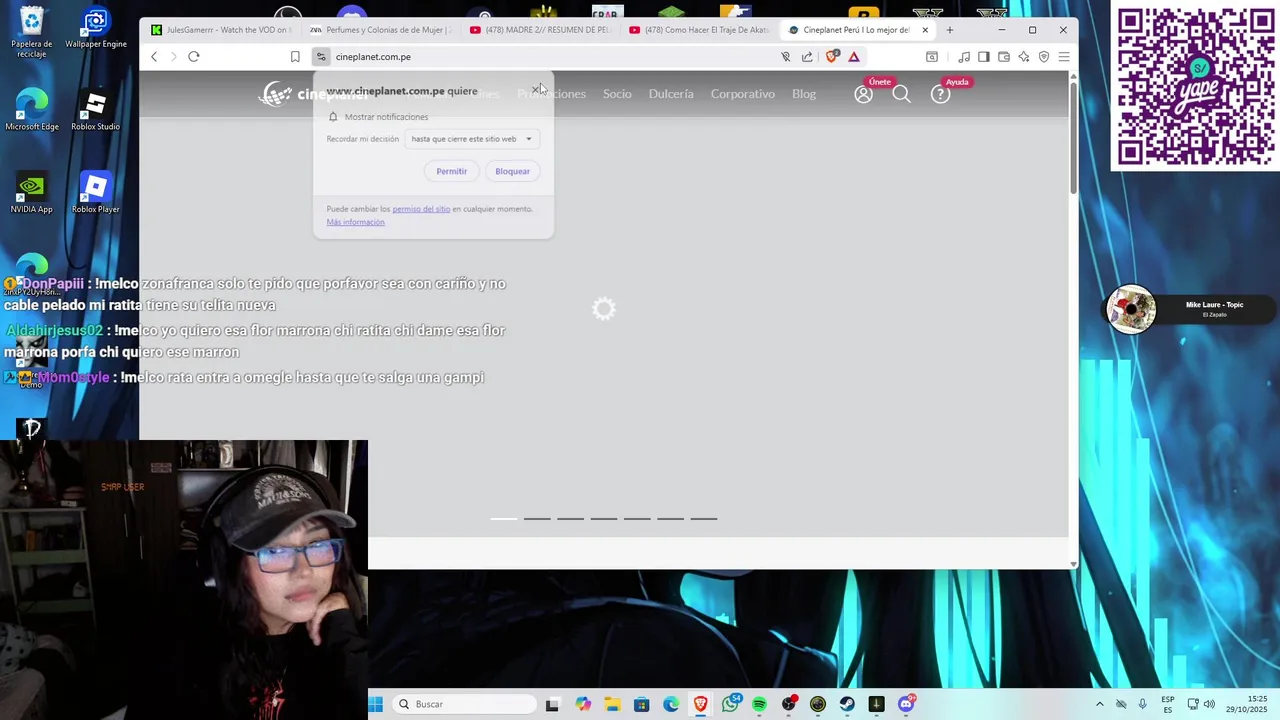1280x720 pixels.
Task: Open NVIDIA App desktop shortcut
Action: (32, 192)
